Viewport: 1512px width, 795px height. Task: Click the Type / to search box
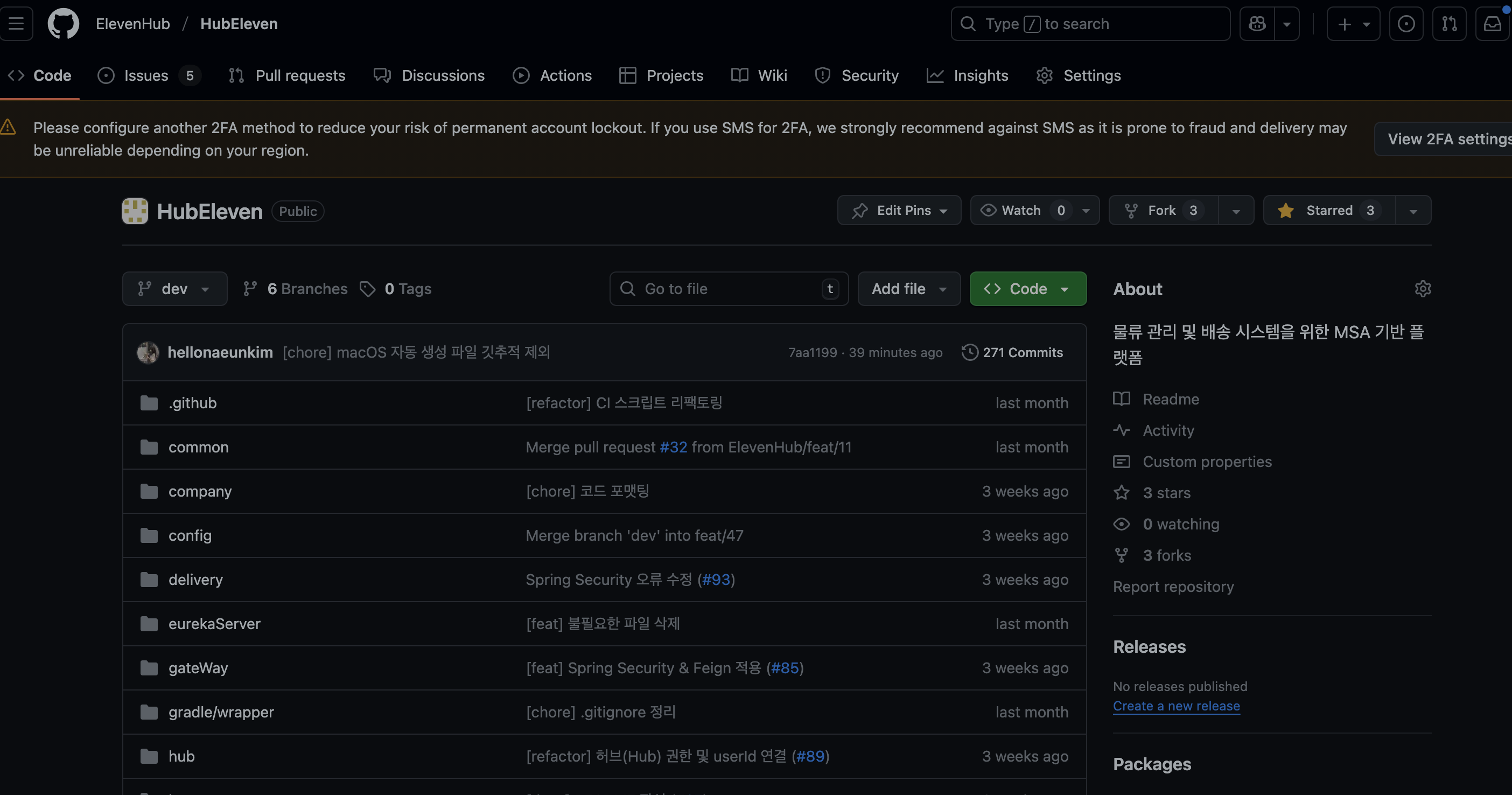pos(1090,24)
